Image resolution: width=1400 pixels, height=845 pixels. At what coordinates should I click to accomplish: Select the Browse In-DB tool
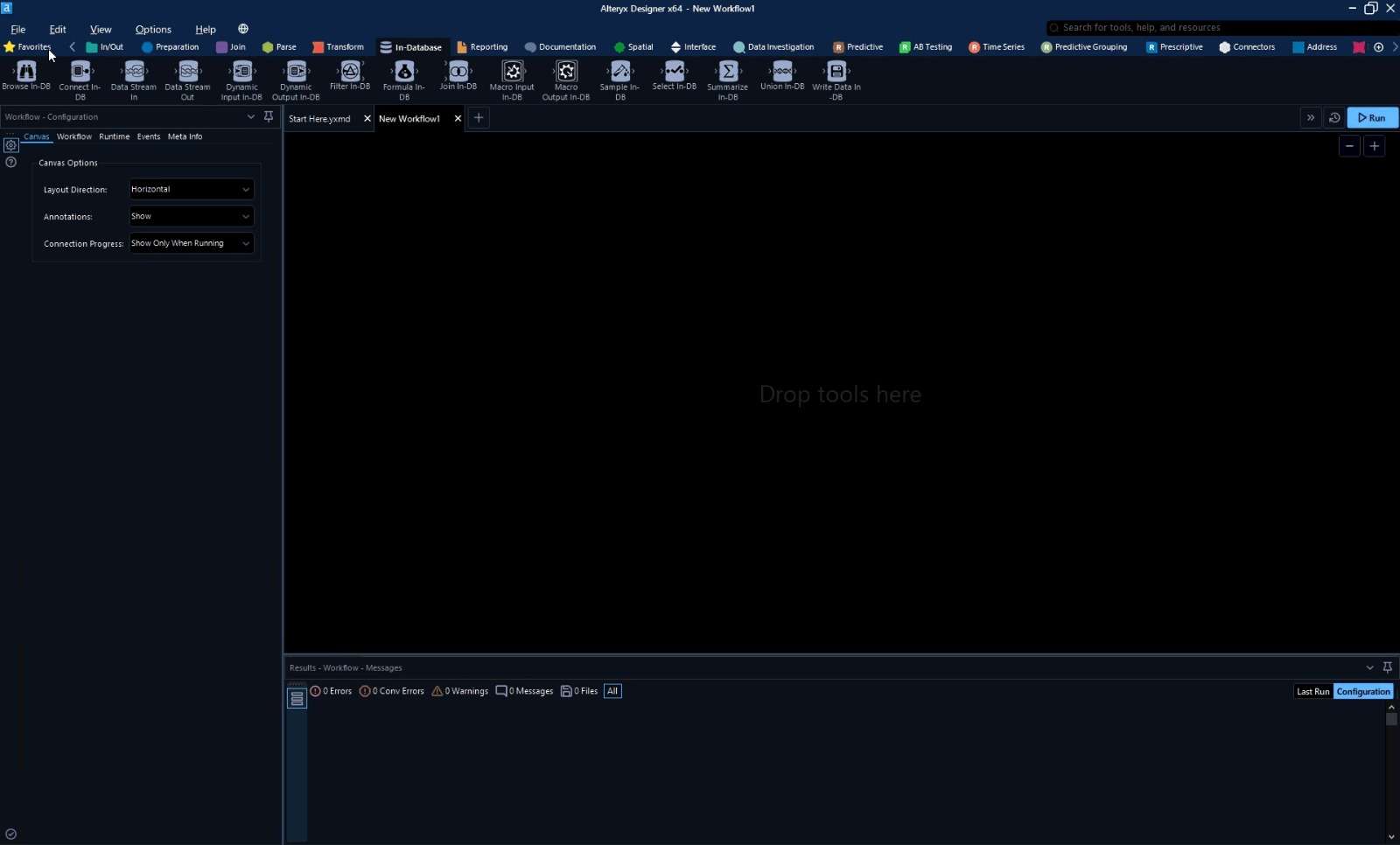26,75
